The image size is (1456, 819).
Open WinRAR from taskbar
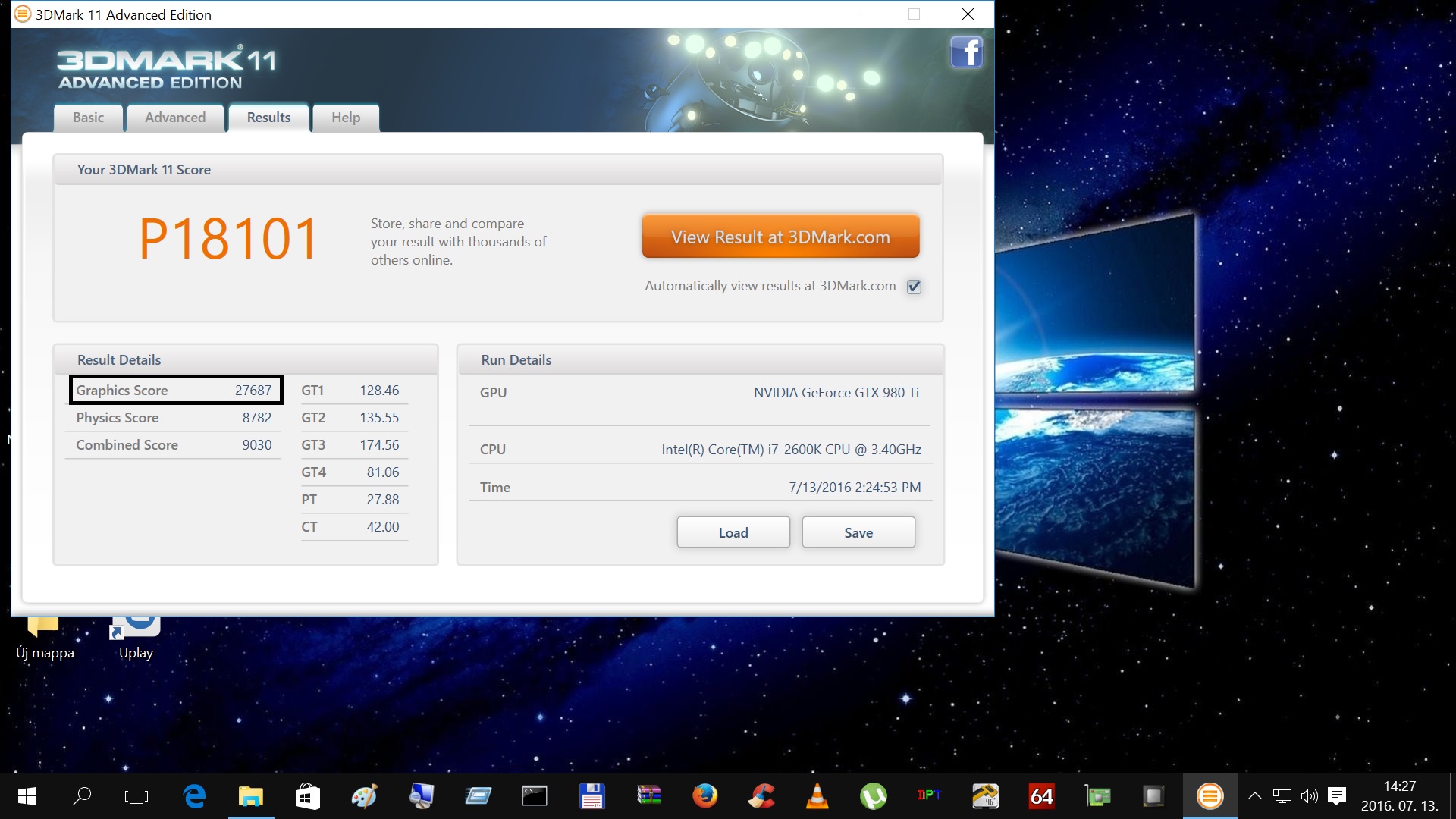tap(648, 796)
